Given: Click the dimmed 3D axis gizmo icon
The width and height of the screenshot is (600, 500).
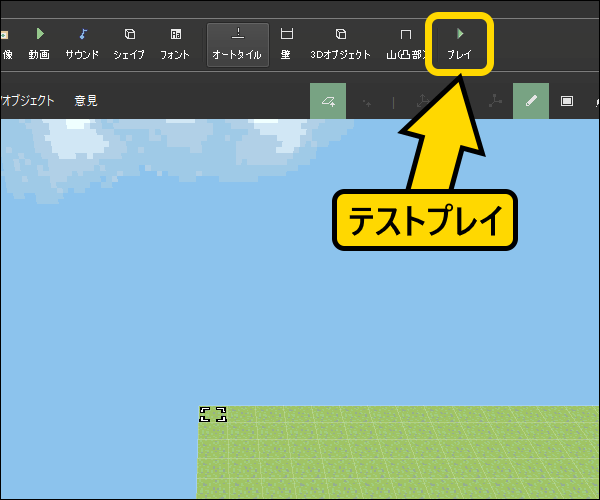Looking at the screenshot, I should [422, 101].
